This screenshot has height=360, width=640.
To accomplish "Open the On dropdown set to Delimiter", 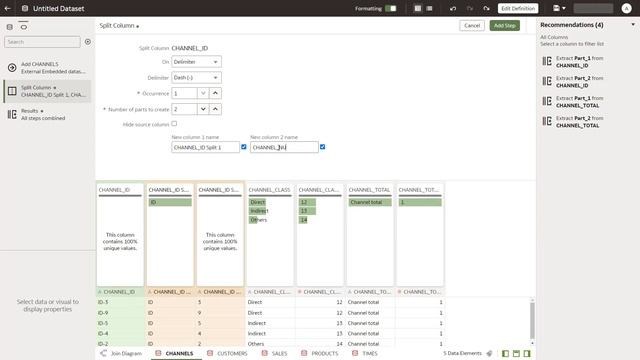I will coord(196,62).
